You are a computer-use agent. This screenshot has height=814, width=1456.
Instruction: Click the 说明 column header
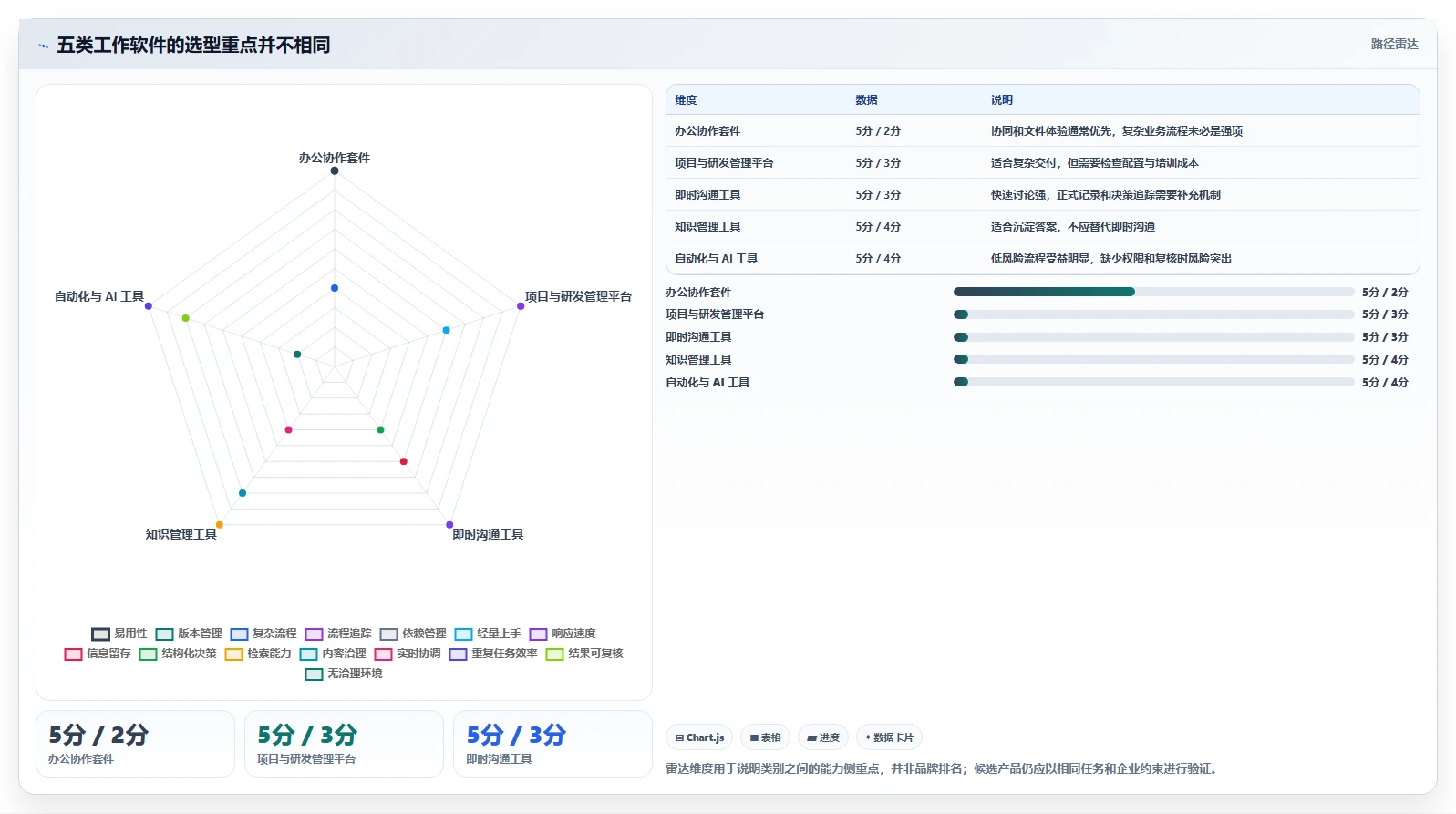[1002, 100]
